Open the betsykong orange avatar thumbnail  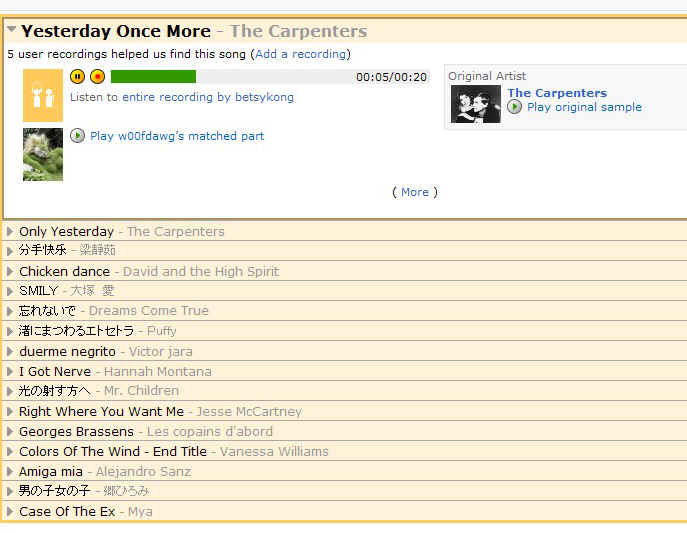pos(43,95)
